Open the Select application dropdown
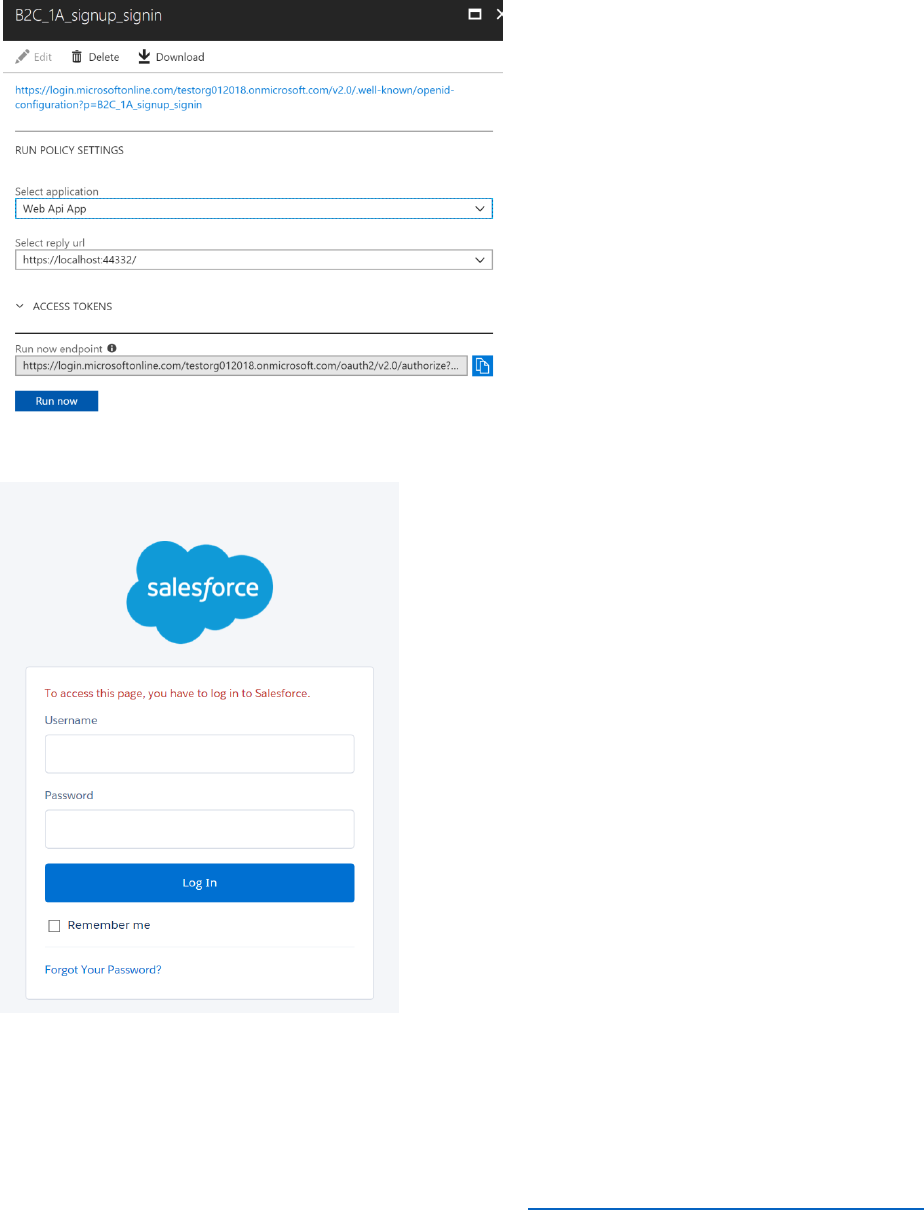The image size is (924, 1210). click(254, 208)
